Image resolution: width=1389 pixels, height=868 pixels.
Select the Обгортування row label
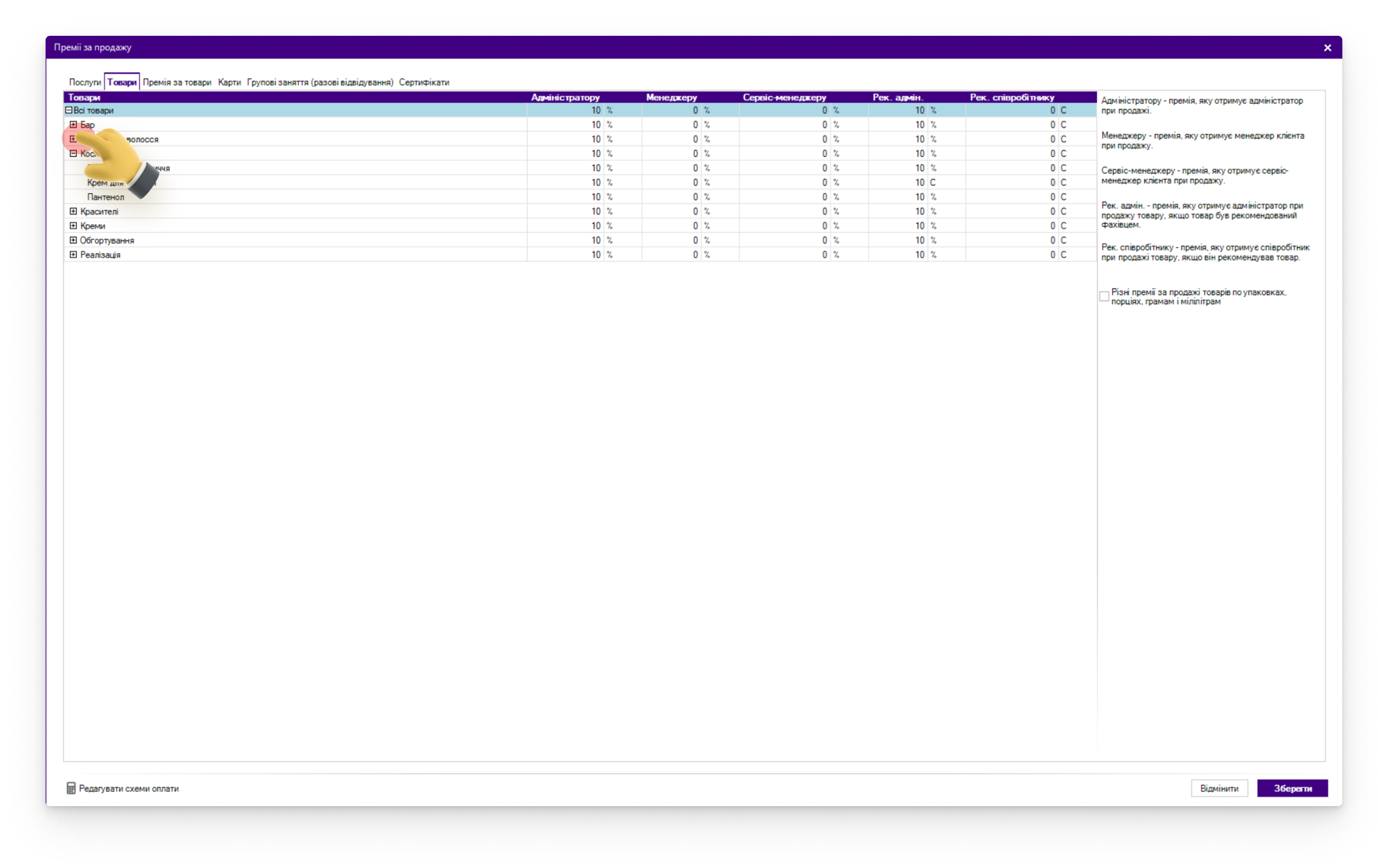[x=107, y=240]
